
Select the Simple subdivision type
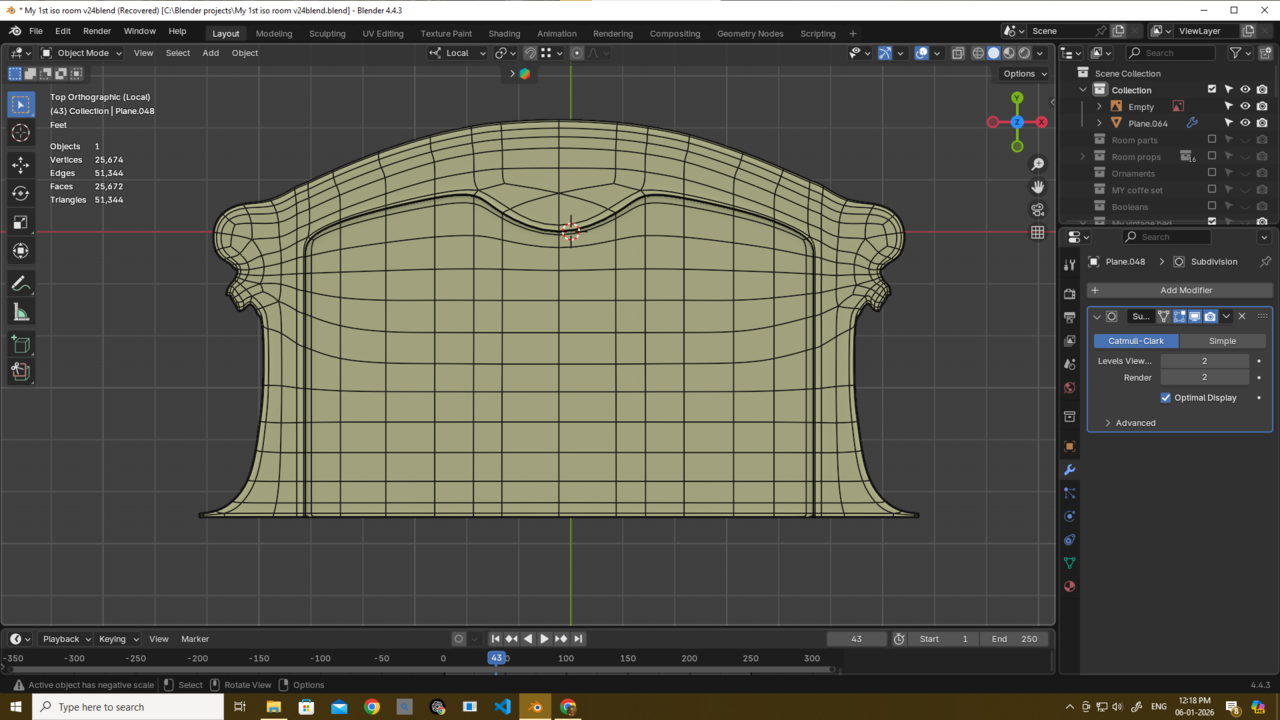(x=1222, y=341)
